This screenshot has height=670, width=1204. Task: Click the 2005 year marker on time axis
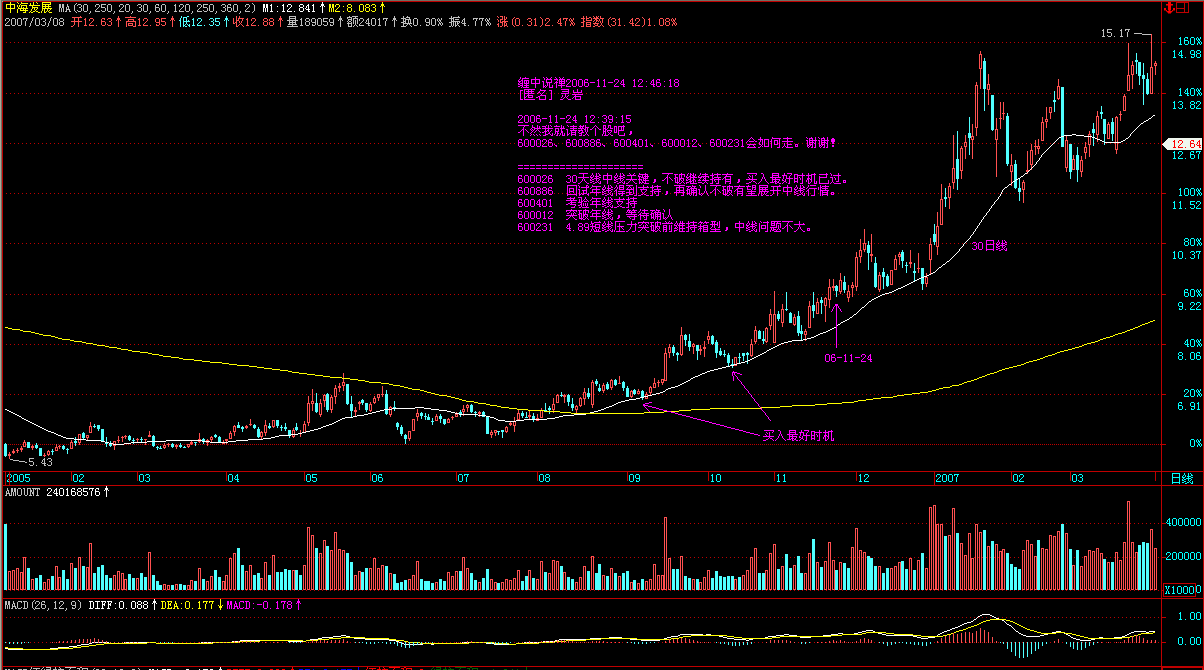coord(18,479)
